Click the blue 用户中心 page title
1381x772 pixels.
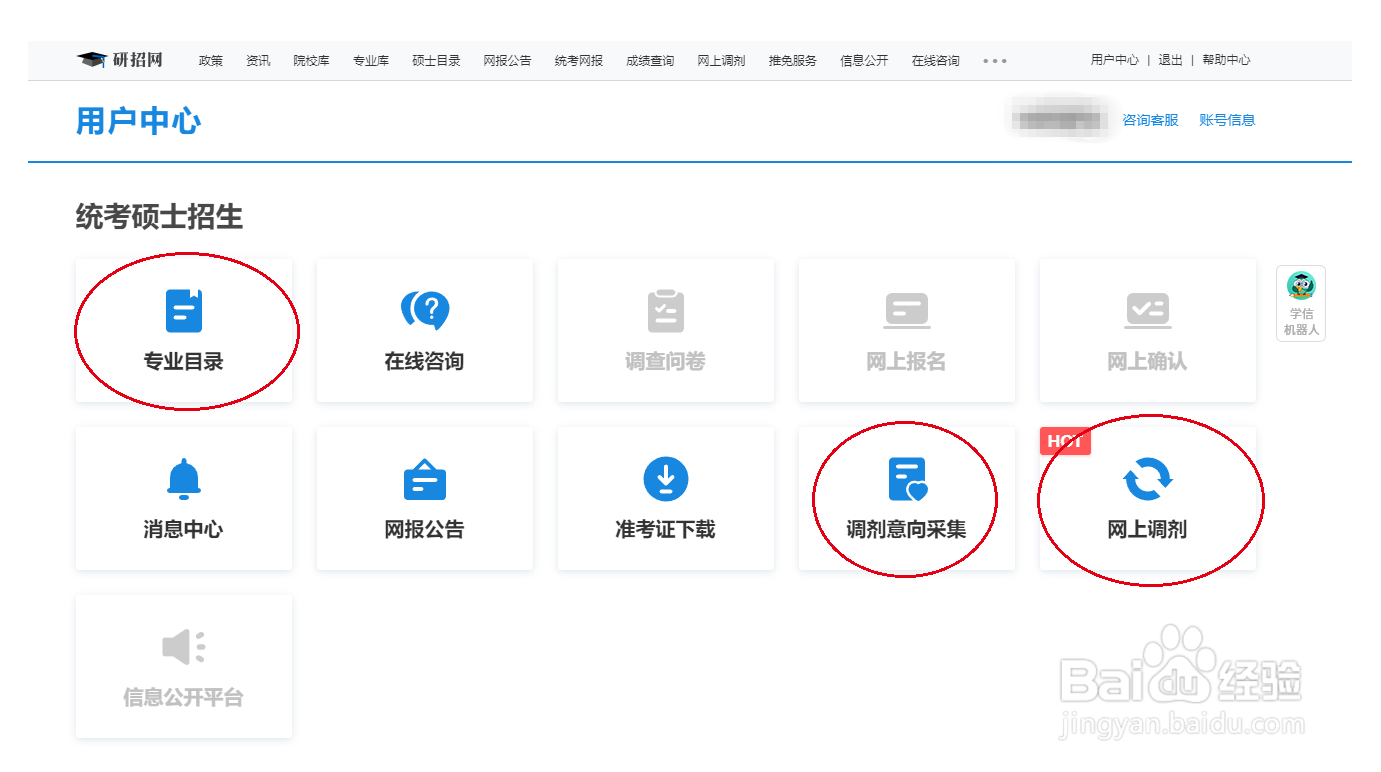pyautogui.click(x=138, y=121)
